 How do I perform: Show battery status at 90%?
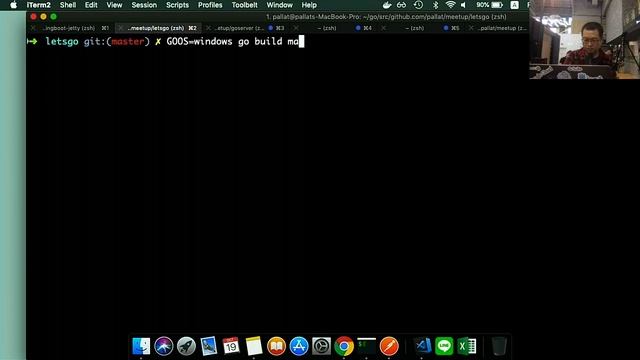pos(489,5)
